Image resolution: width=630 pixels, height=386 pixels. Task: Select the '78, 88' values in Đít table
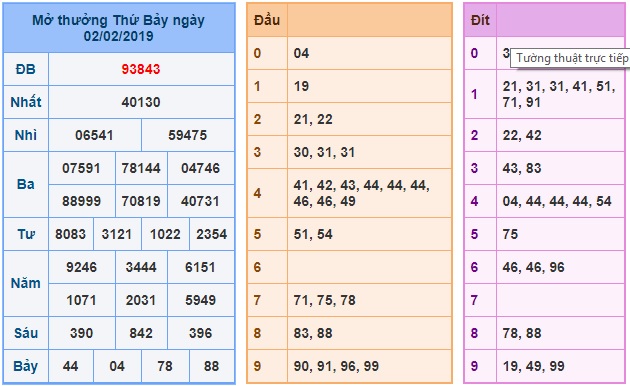tap(522, 333)
